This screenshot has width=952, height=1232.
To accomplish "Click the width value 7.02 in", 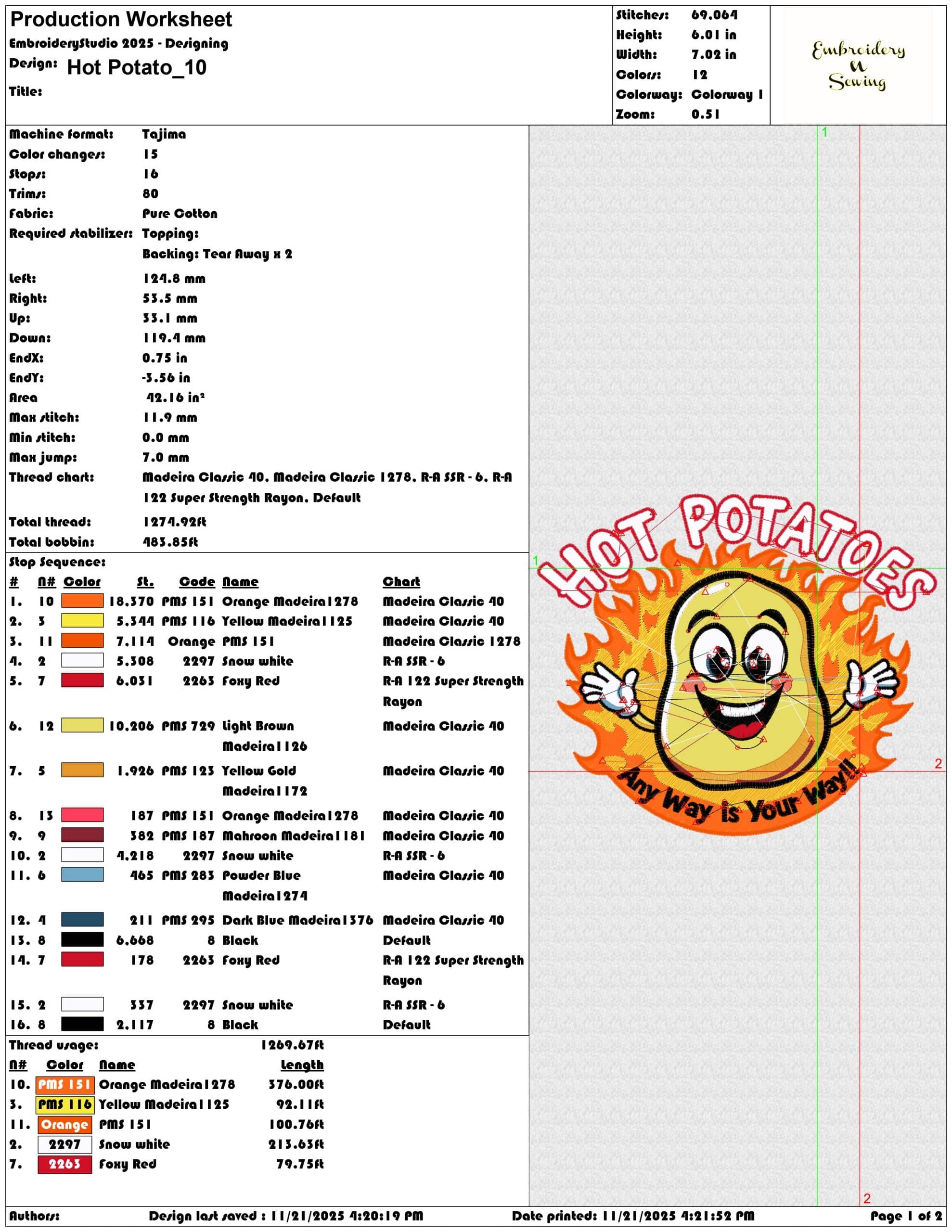I will [x=714, y=55].
